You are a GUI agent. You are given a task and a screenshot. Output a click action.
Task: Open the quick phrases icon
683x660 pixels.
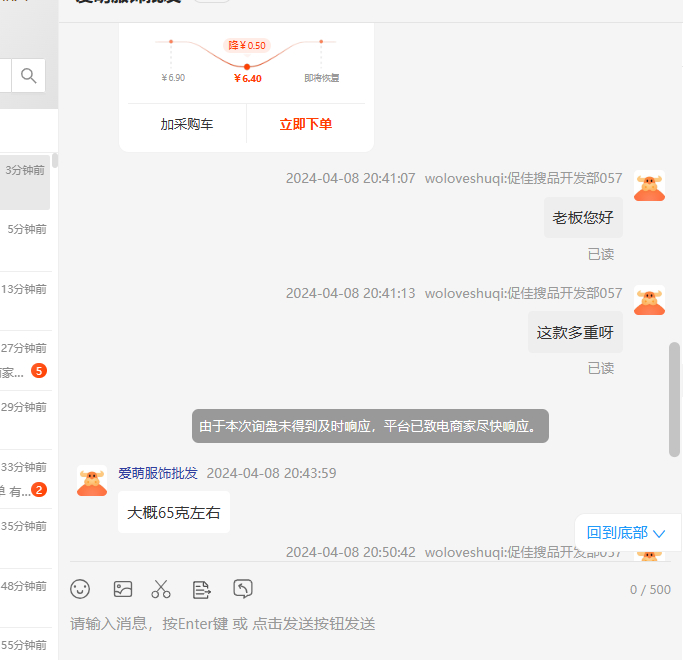point(202,589)
